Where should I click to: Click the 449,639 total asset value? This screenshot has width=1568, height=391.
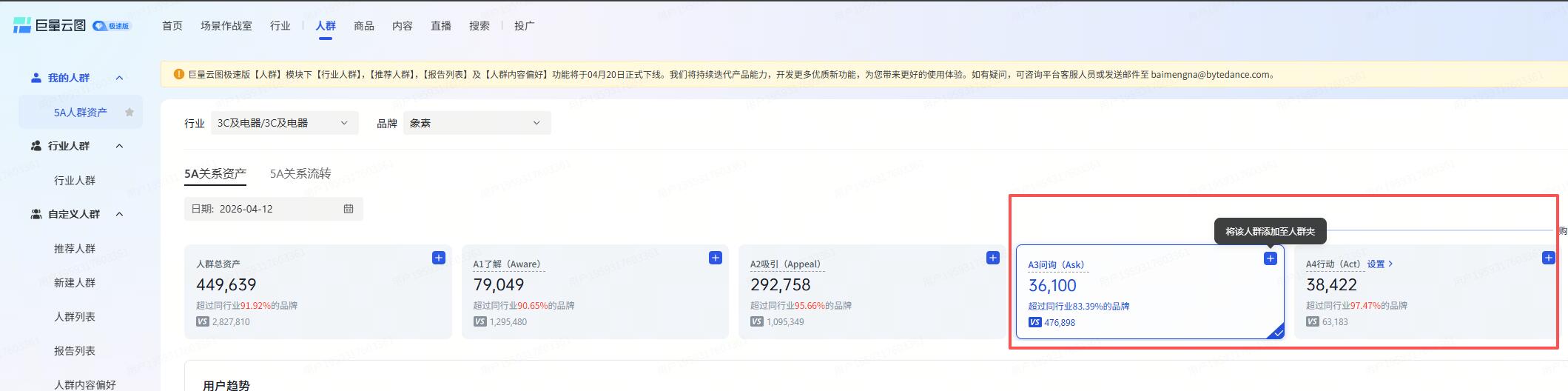click(x=226, y=285)
